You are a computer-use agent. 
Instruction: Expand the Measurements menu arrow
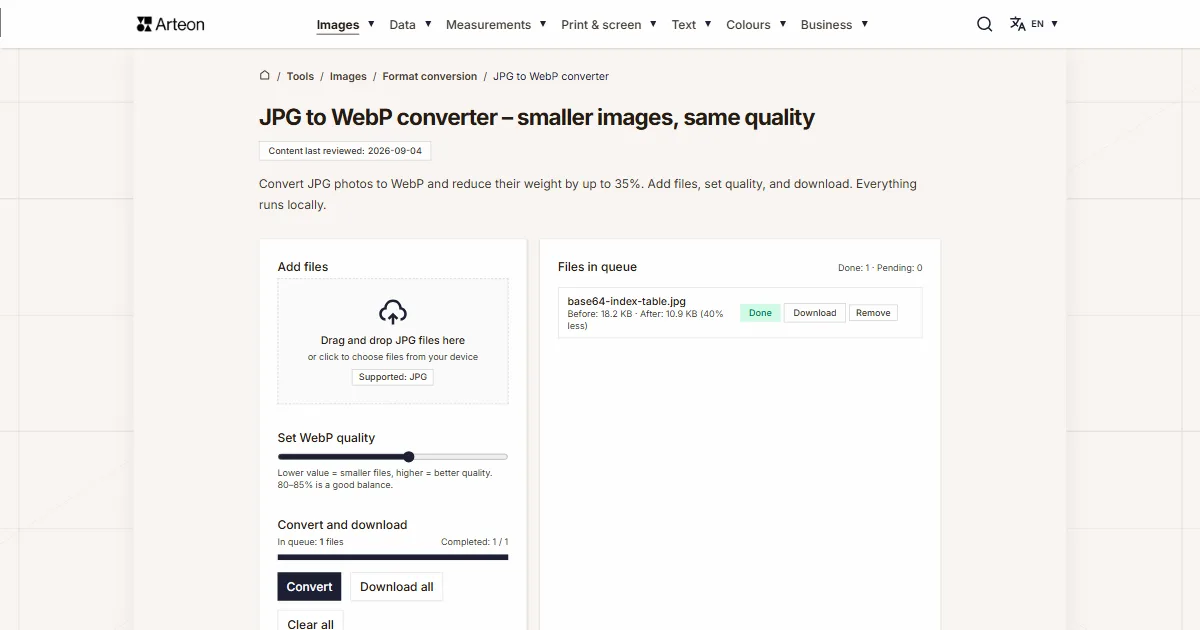click(x=543, y=23)
